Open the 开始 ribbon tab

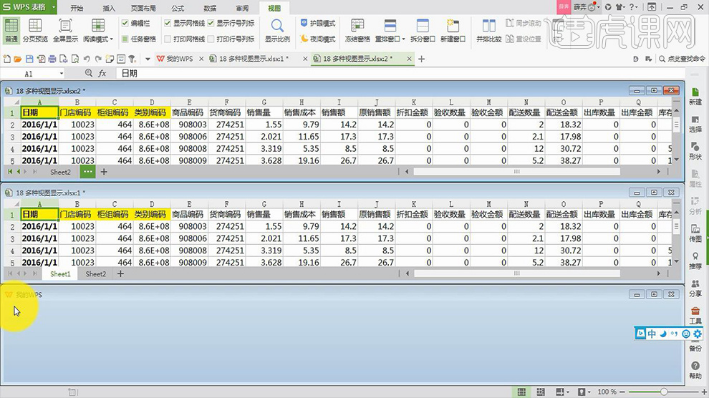tap(77, 8)
